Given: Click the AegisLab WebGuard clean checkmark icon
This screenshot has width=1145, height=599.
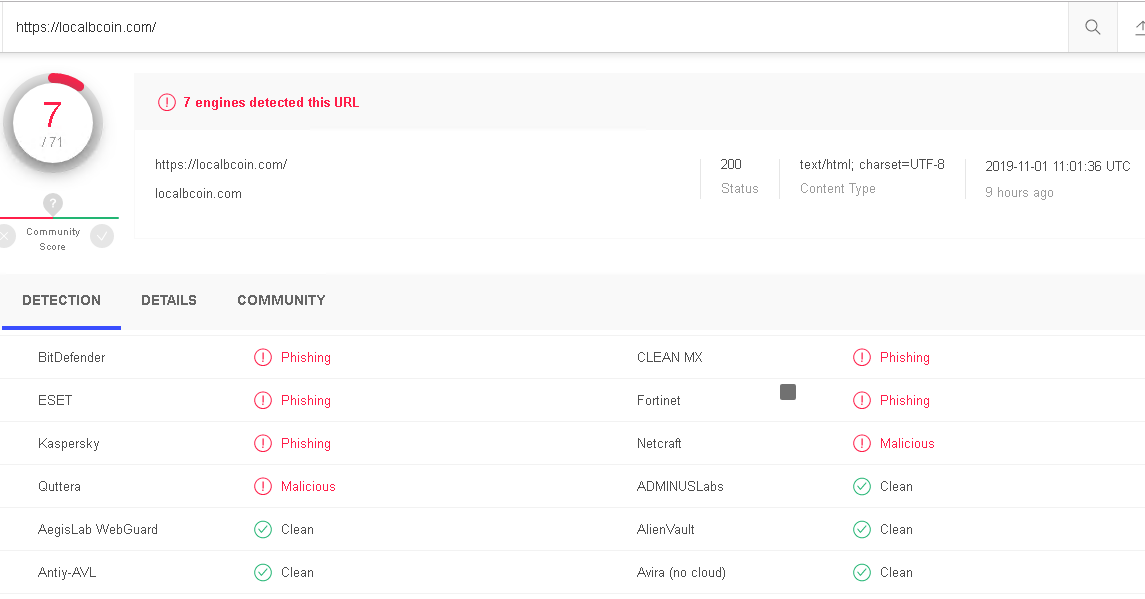Looking at the screenshot, I should click(263, 530).
